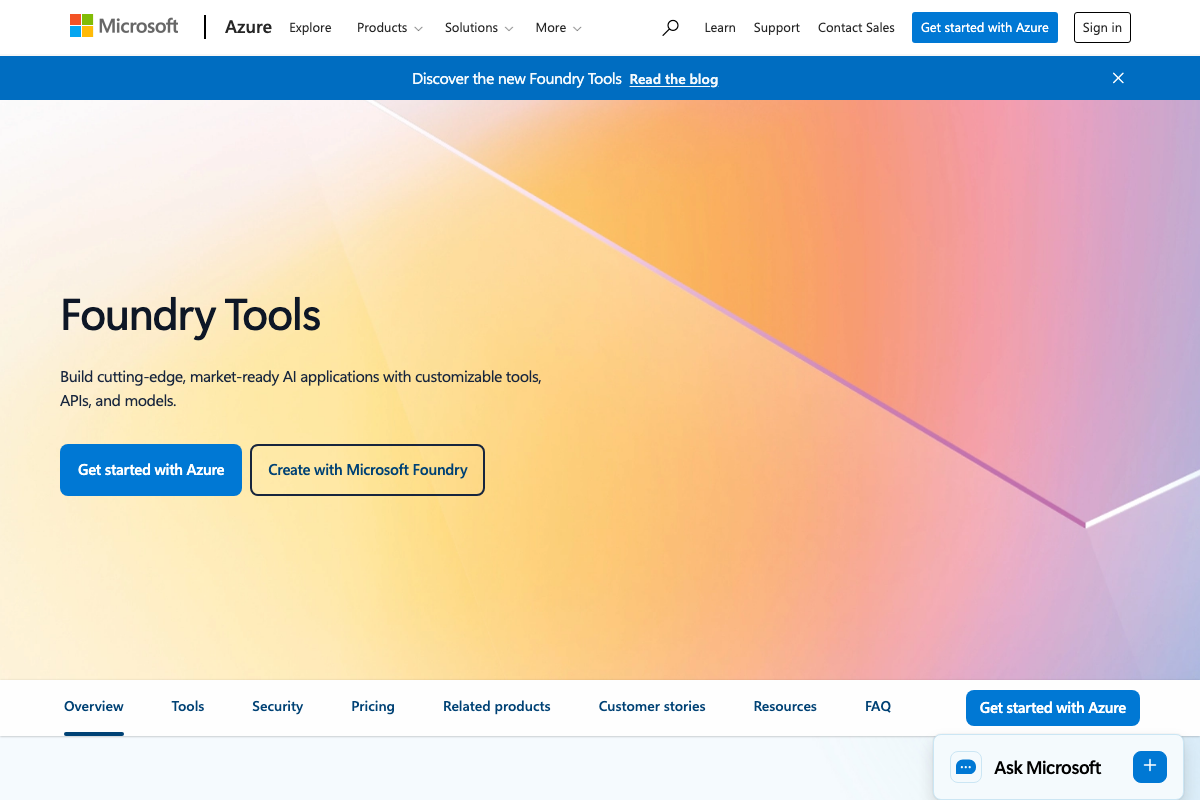Screen dimensions: 1200x800
Task: Switch to the Security tab
Action: [277, 706]
